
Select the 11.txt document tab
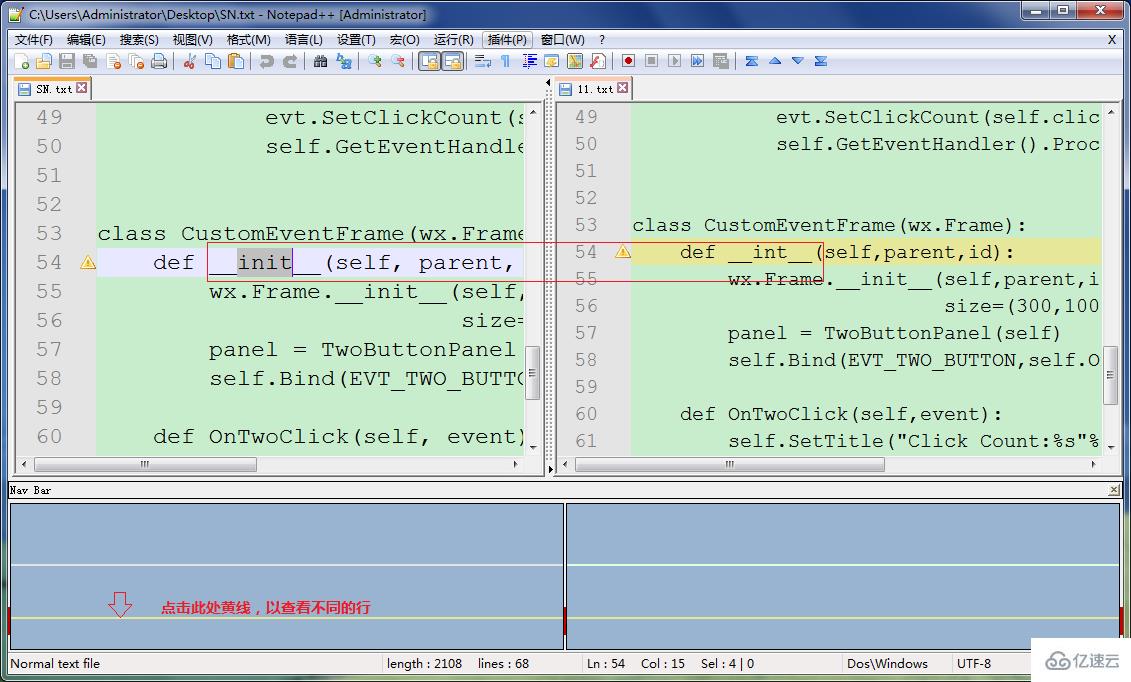click(594, 89)
